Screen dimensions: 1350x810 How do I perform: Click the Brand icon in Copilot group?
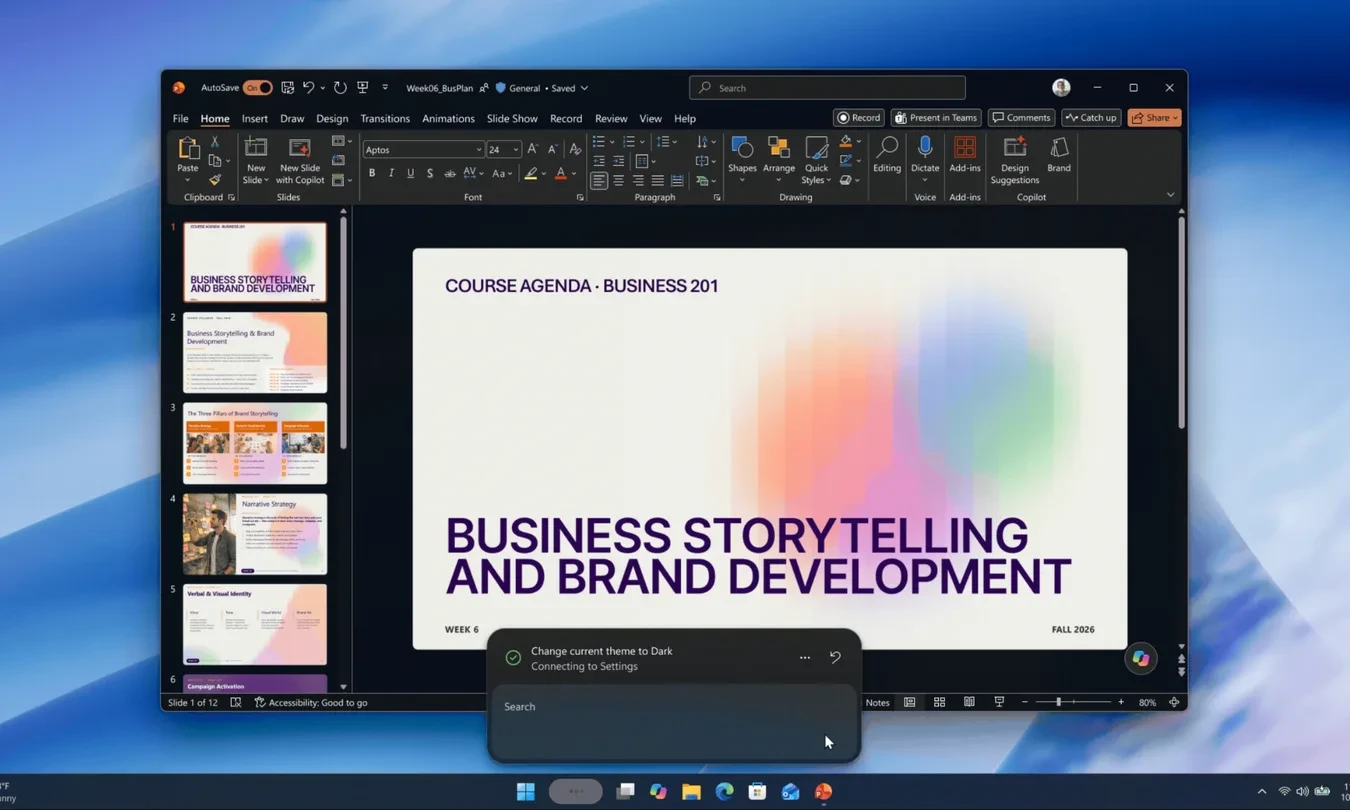1059,155
